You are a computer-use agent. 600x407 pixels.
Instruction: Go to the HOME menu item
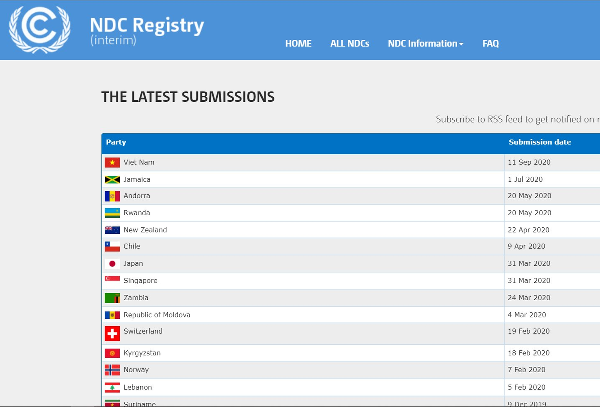pyautogui.click(x=298, y=44)
